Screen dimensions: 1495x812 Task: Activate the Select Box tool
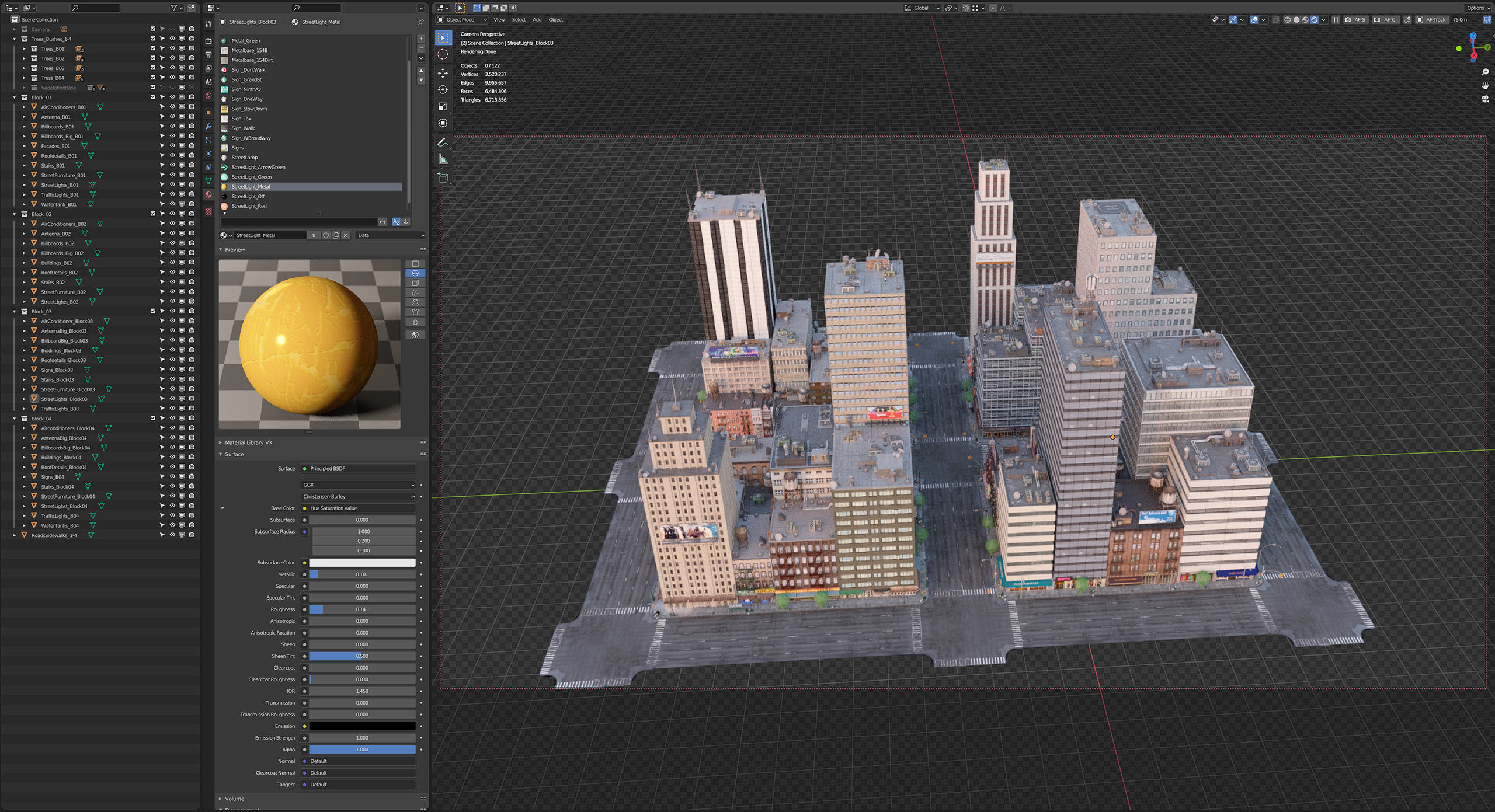[443, 37]
